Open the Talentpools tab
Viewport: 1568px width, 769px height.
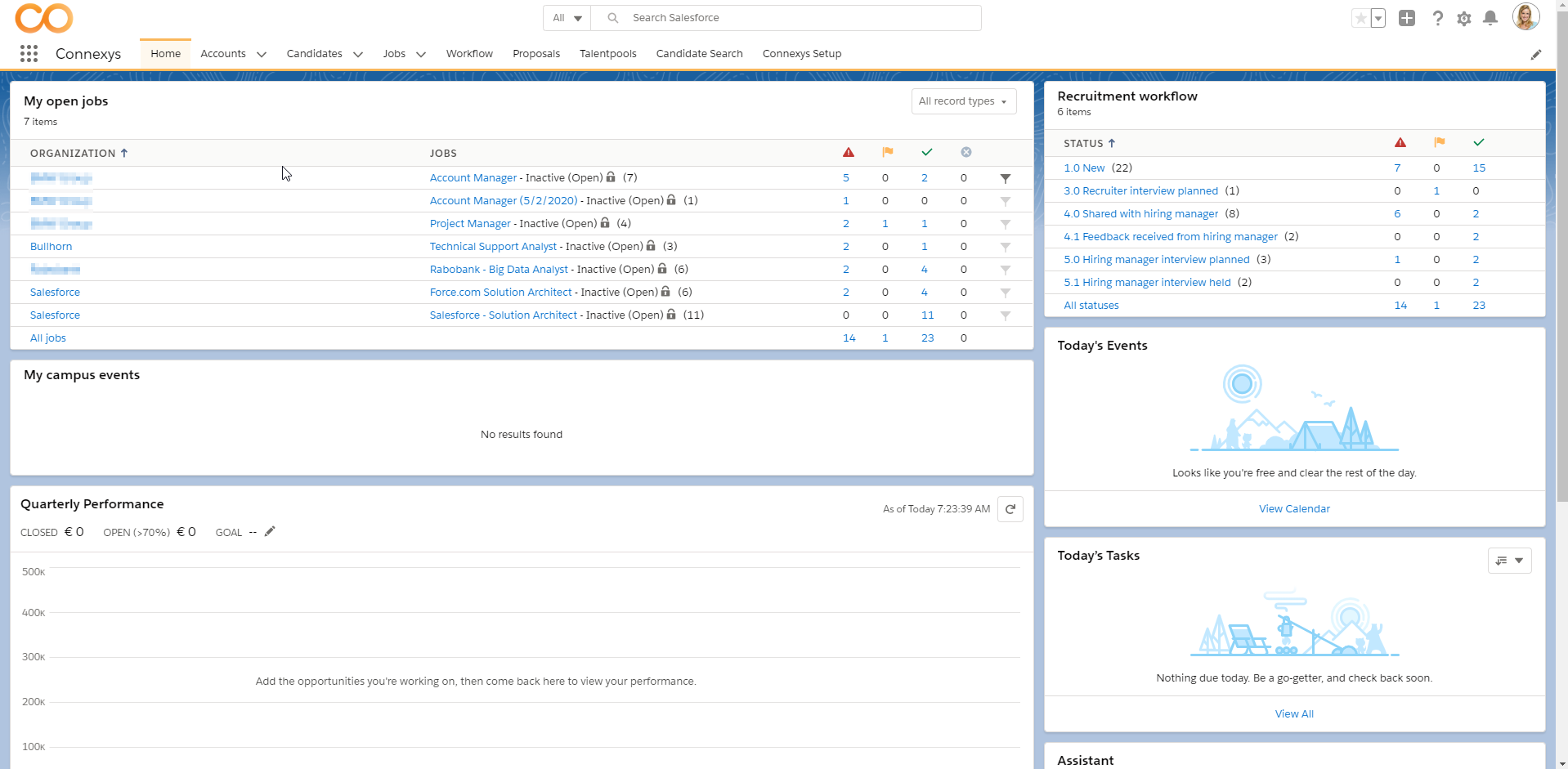tap(608, 54)
